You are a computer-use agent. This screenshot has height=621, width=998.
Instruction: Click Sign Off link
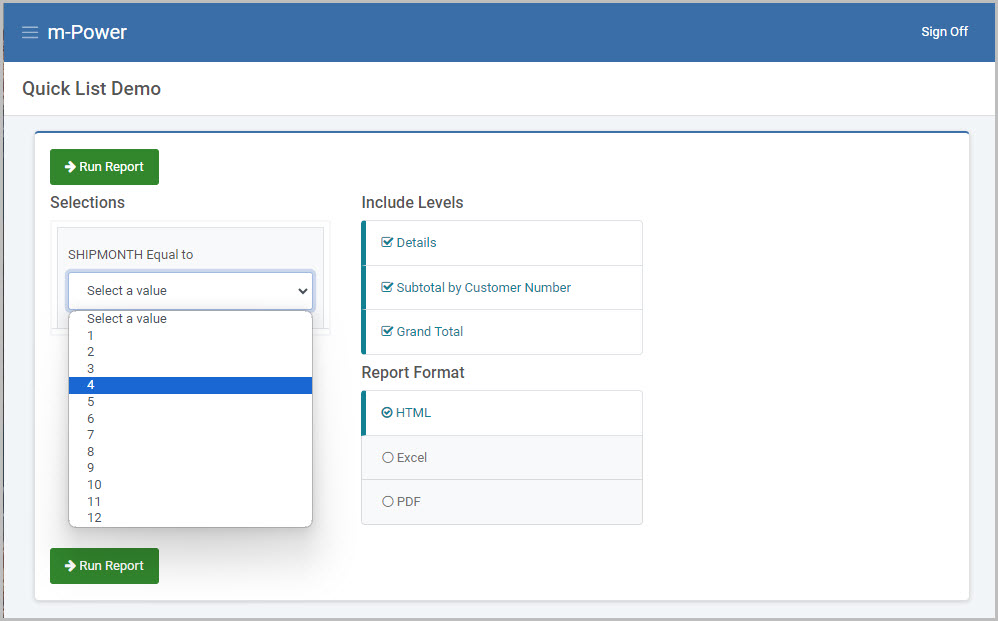tap(944, 32)
